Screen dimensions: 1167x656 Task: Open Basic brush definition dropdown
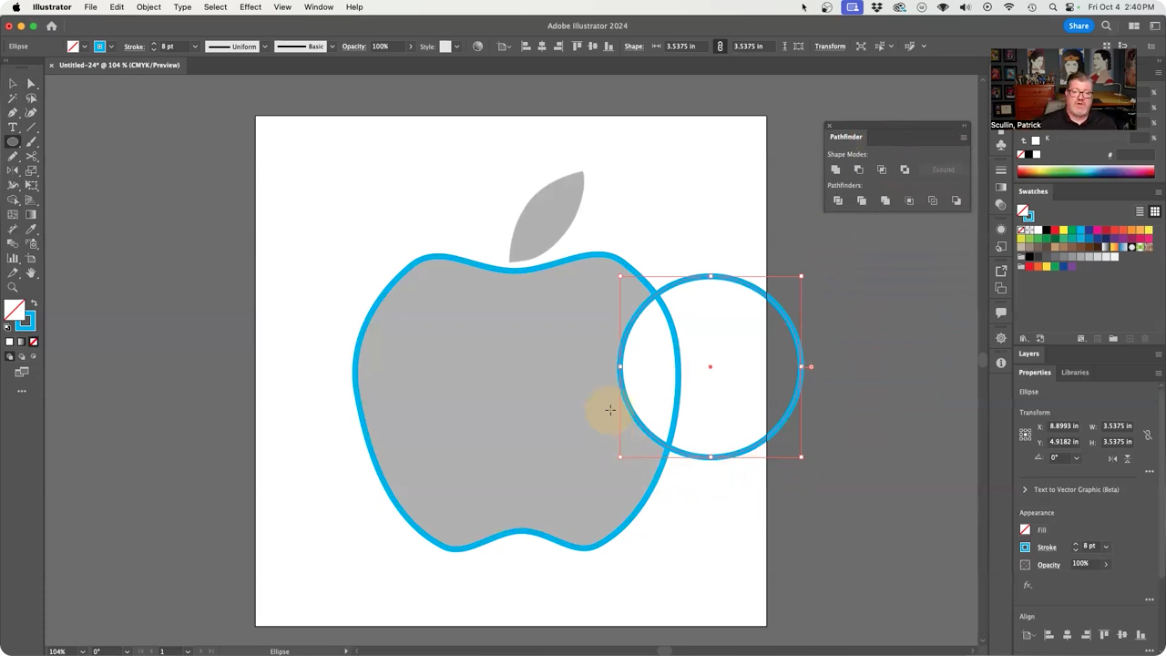[x=332, y=46]
